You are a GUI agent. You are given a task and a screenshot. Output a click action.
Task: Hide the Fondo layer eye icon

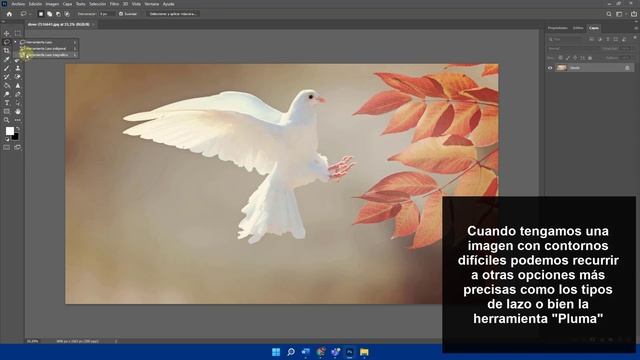[550, 68]
